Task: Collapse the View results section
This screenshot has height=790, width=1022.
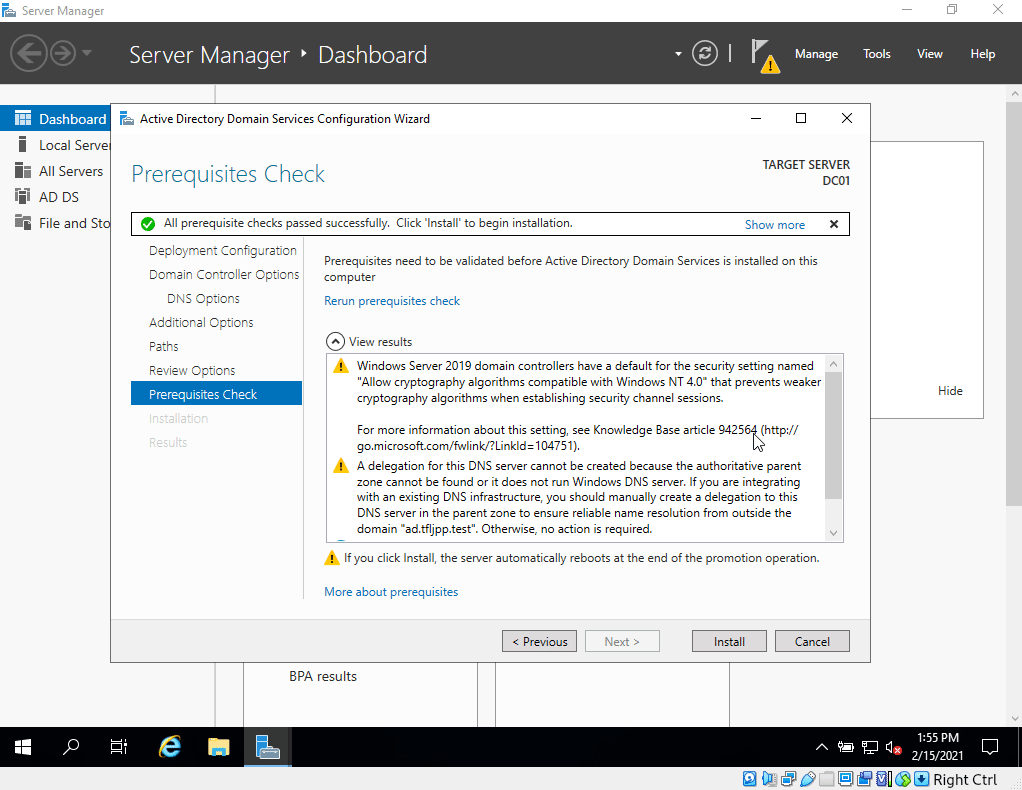Action: point(336,341)
